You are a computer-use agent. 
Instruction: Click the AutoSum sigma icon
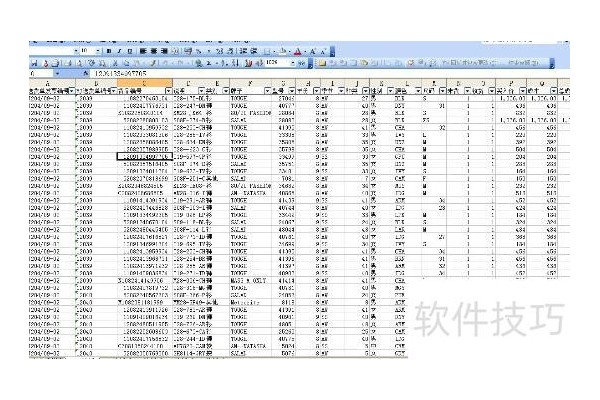click(209, 63)
